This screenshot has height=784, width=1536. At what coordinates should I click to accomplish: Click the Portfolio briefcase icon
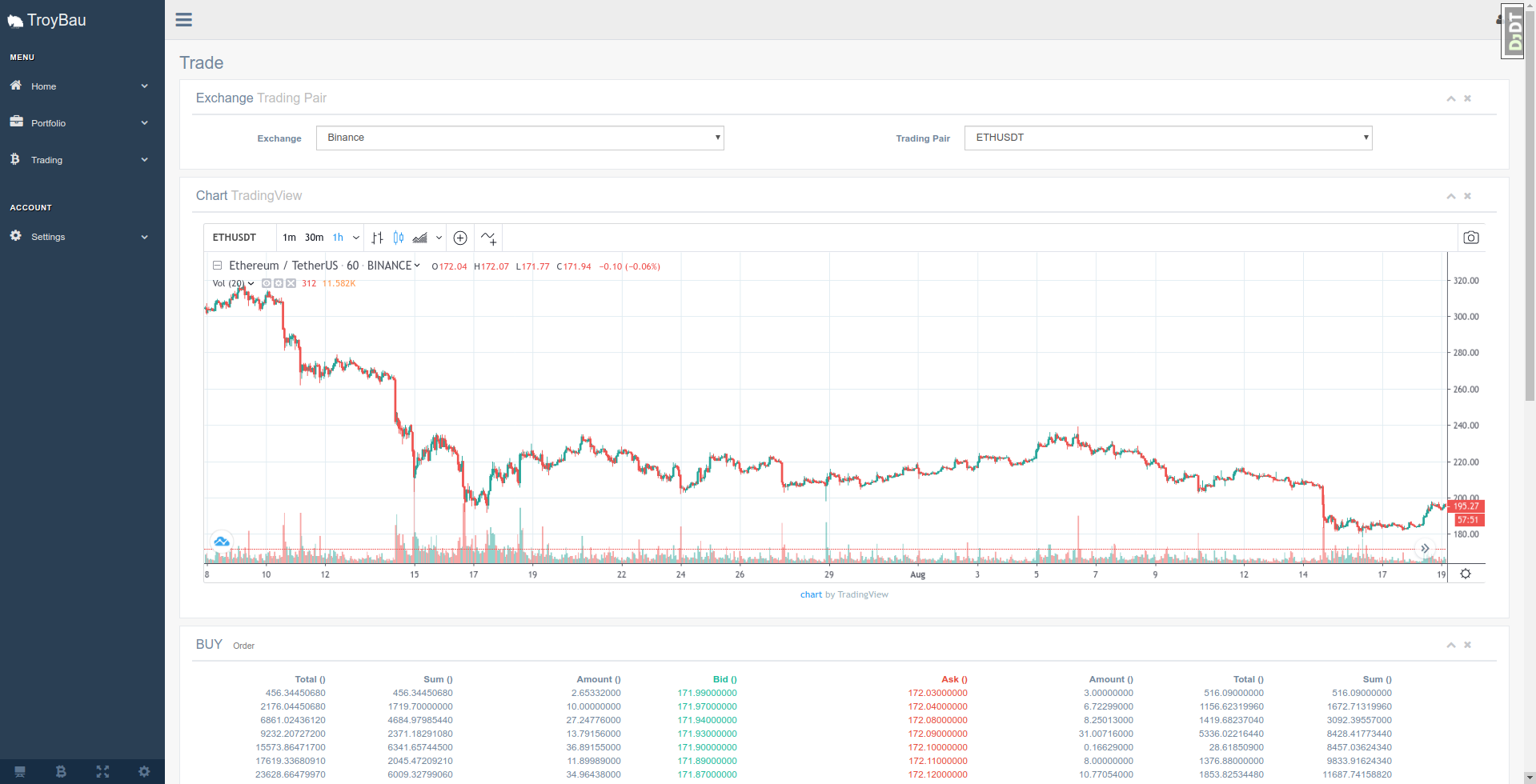(16, 122)
